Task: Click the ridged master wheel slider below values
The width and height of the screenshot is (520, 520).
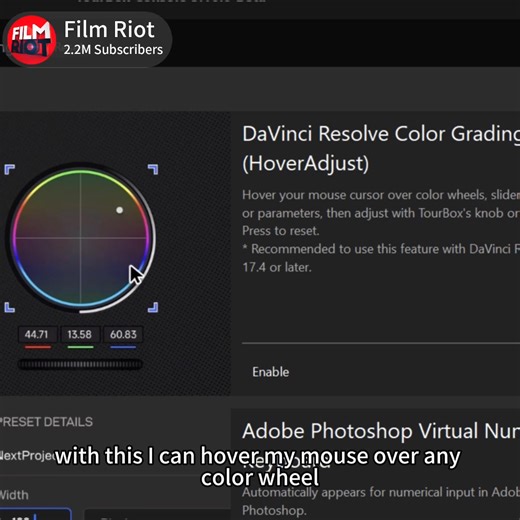Action: click(80, 364)
